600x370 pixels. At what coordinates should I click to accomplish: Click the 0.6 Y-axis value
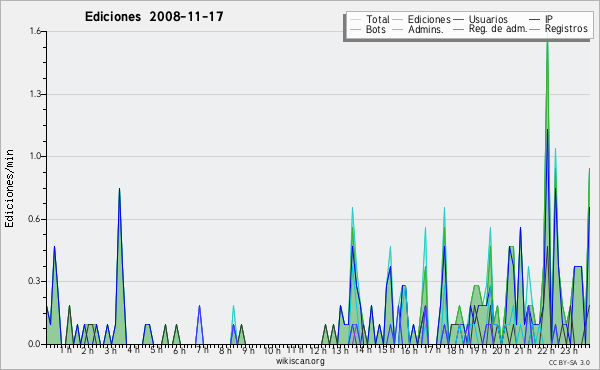pyautogui.click(x=35, y=219)
